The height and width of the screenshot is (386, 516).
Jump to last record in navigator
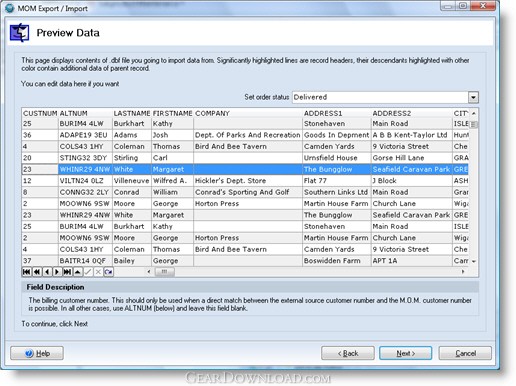[x=67, y=272]
